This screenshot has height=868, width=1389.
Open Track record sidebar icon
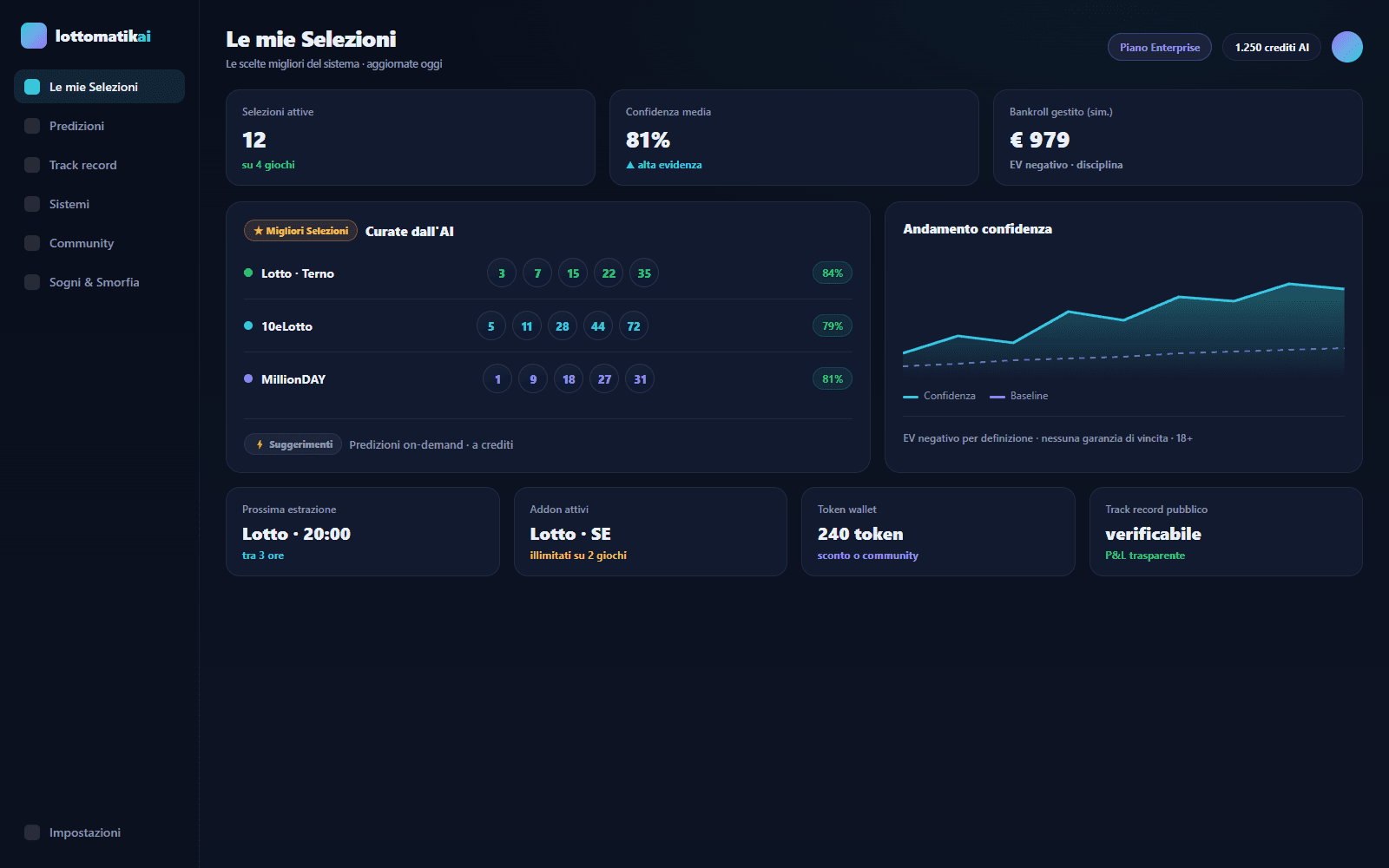point(32,165)
